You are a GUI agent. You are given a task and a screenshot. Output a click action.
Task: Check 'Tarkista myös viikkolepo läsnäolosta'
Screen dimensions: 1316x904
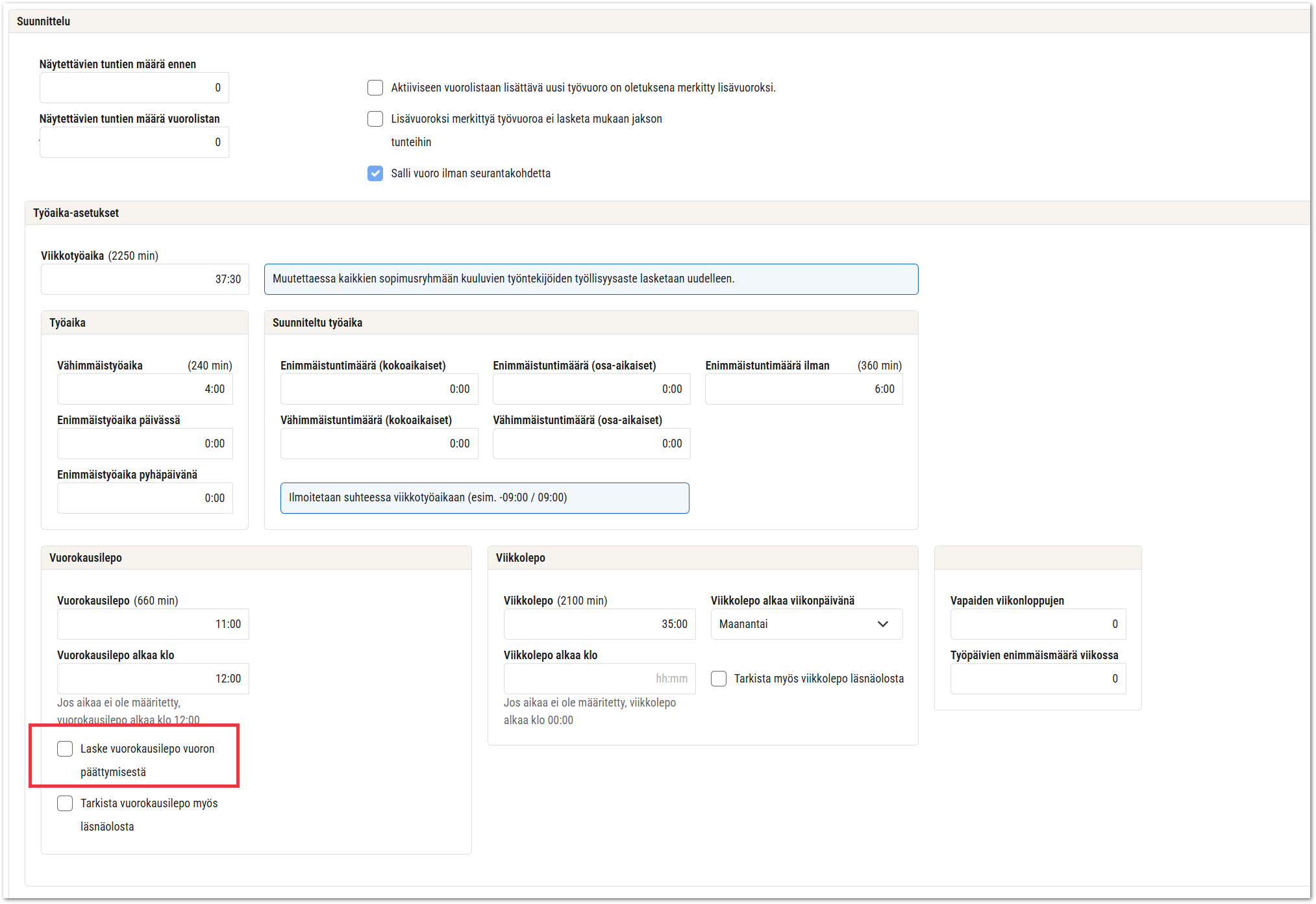click(x=719, y=679)
